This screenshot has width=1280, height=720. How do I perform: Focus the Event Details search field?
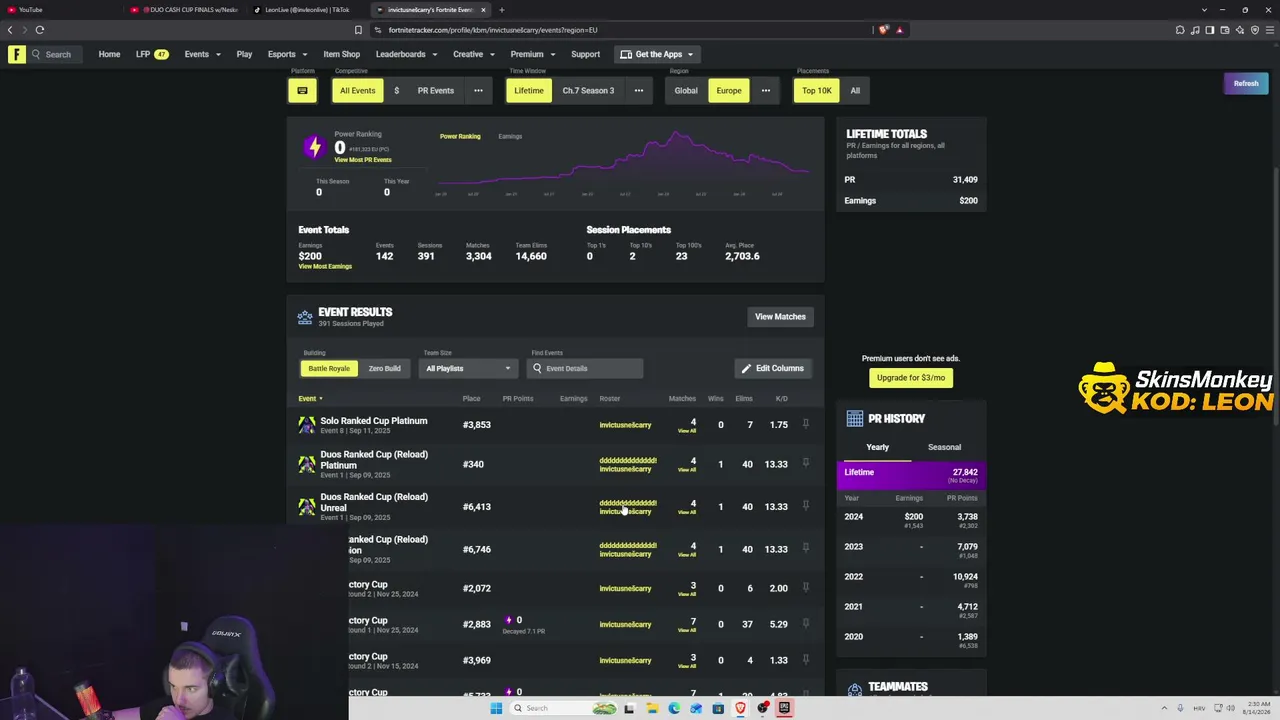586,368
